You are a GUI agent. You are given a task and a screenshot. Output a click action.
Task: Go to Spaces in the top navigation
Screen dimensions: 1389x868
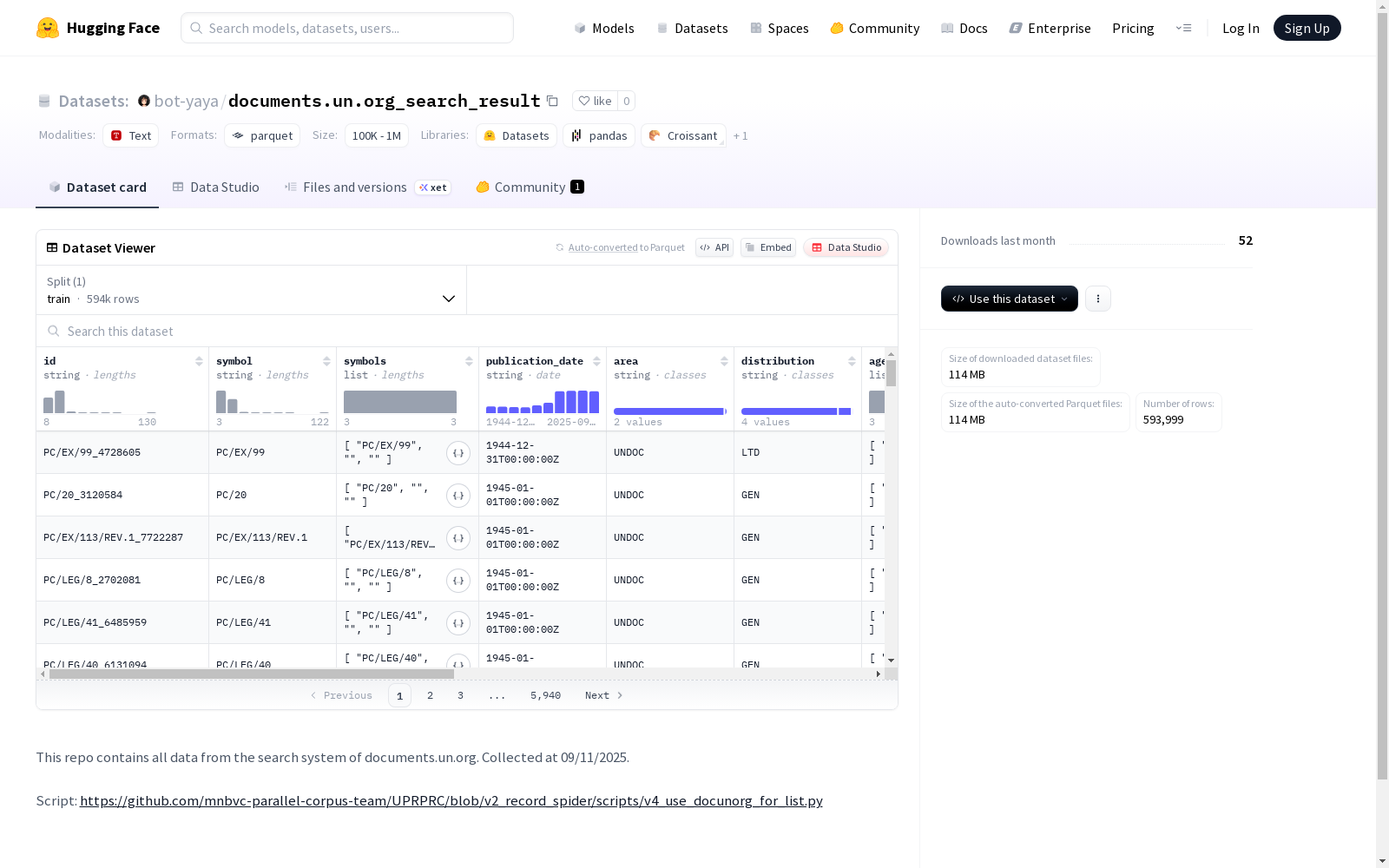780,28
